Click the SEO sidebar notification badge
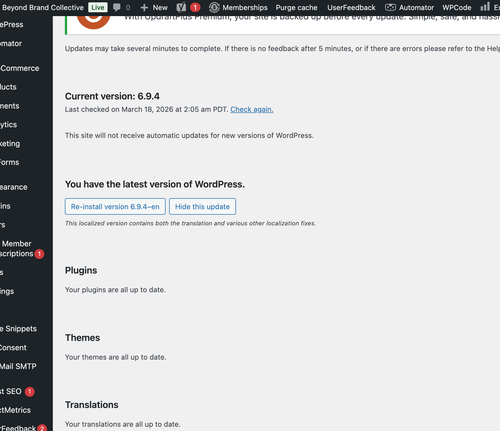Screen dimensions: 500x431 pyautogui.click(x=30, y=392)
